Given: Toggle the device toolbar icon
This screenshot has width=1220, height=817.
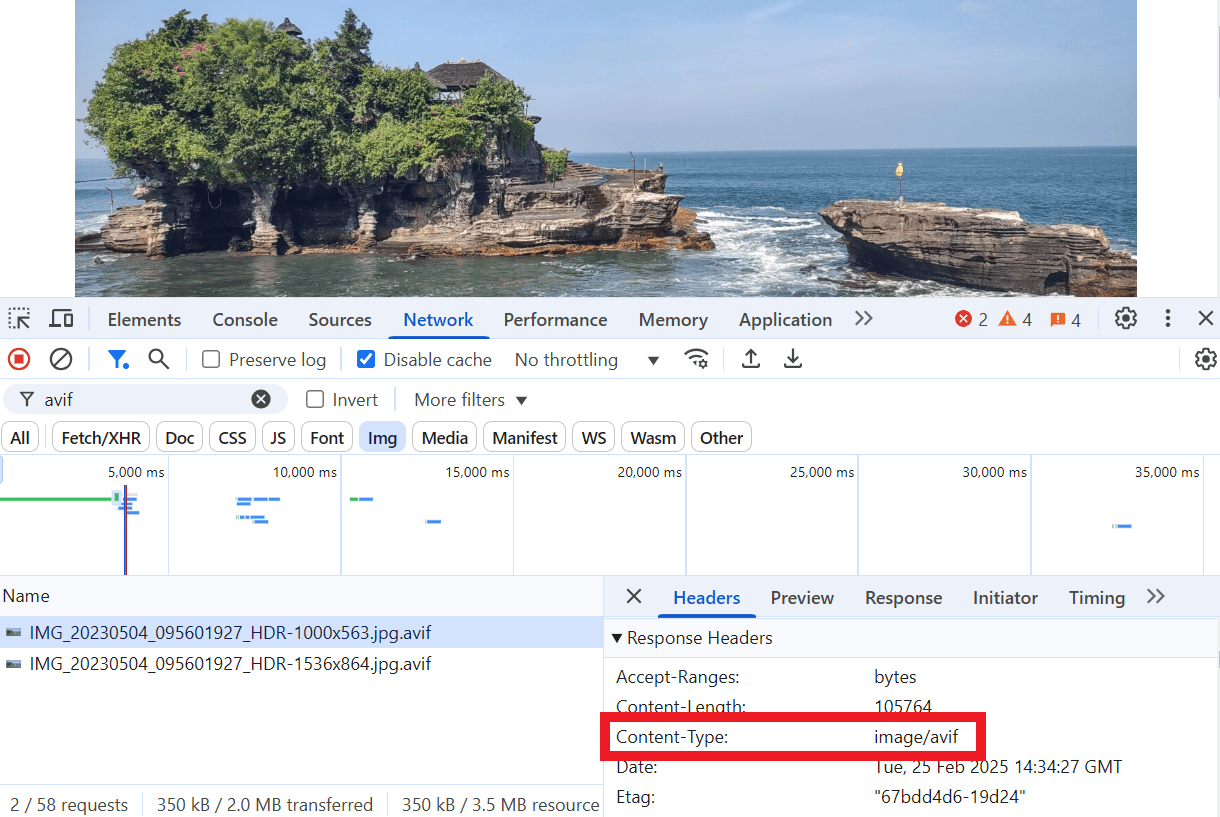Looking at the screenshot, I should (x=61, y=319).
